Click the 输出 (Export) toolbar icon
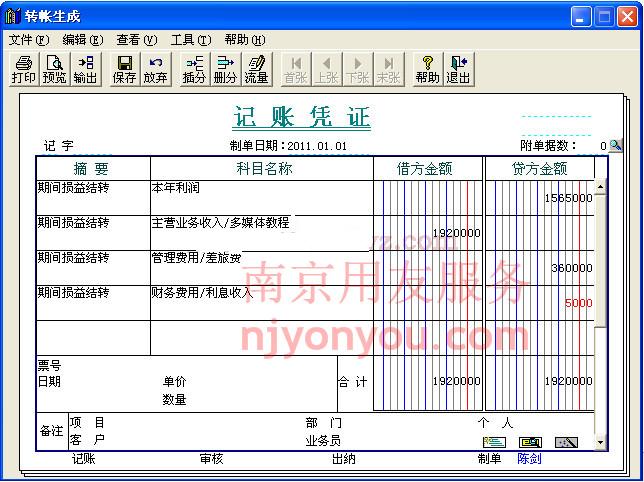The image size is (644, 482). (x=85, y=69)
